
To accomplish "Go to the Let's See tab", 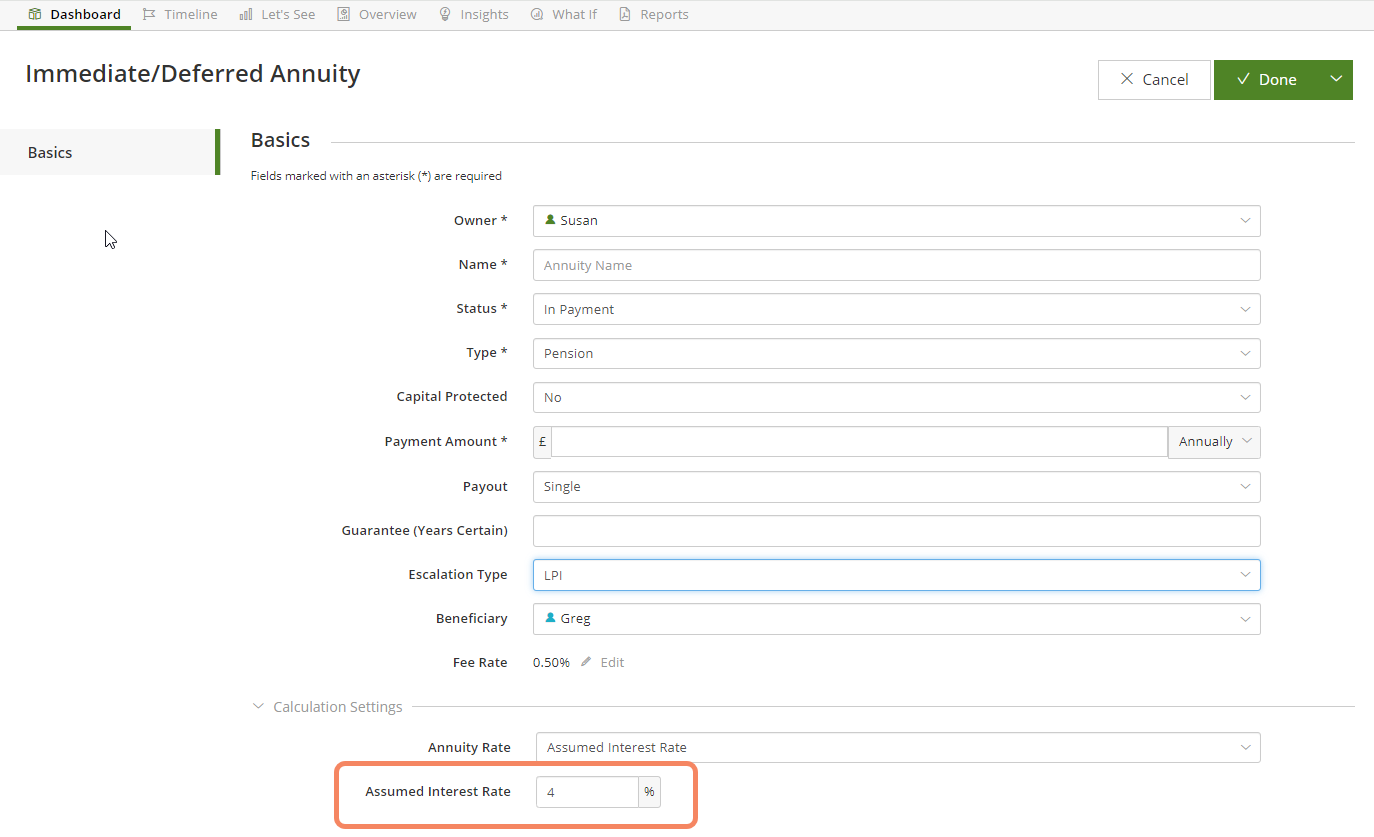I will tap(278, 15).
